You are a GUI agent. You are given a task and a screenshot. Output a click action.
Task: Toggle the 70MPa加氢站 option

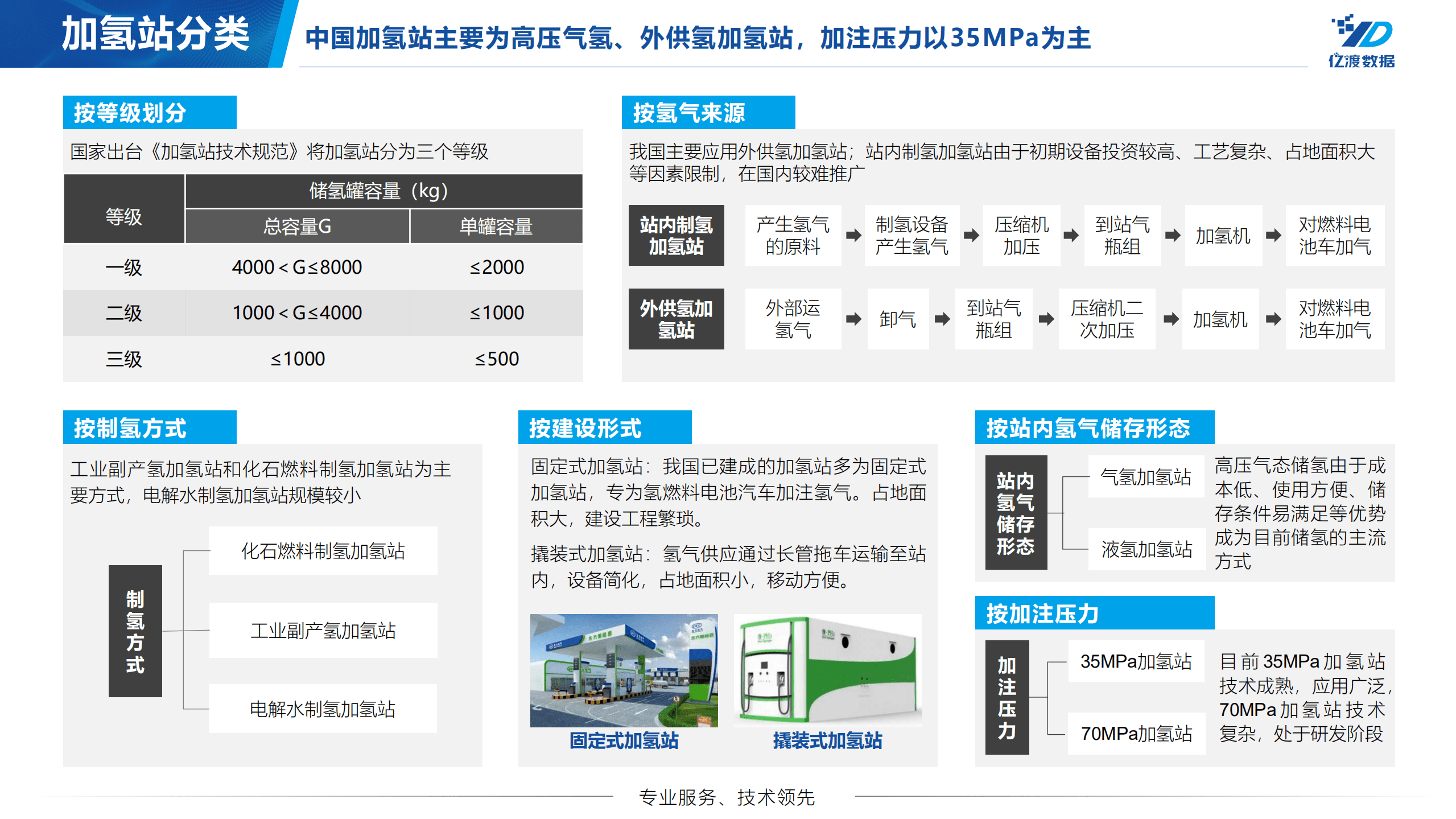(1136, 734)
